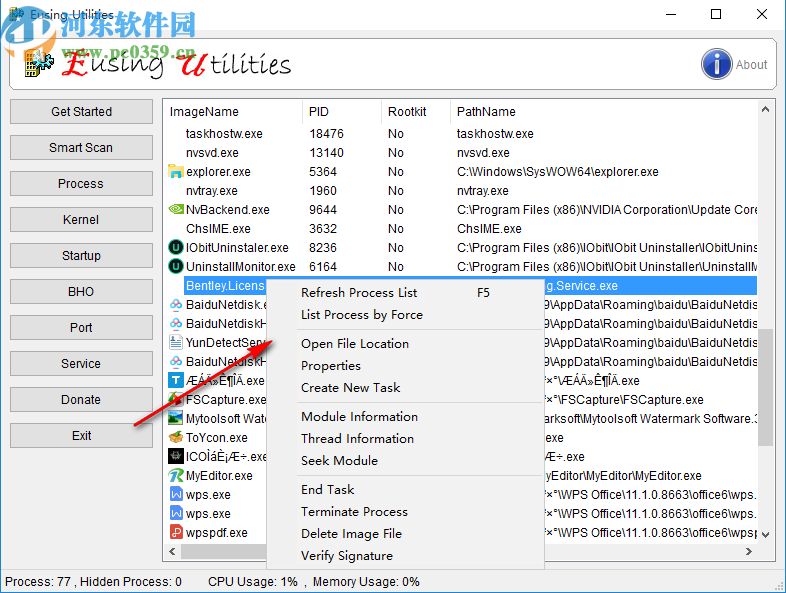Choose Seek Module
Image resolution: width=786 pixels, height=593 pixels.
(x=405, y=461)
